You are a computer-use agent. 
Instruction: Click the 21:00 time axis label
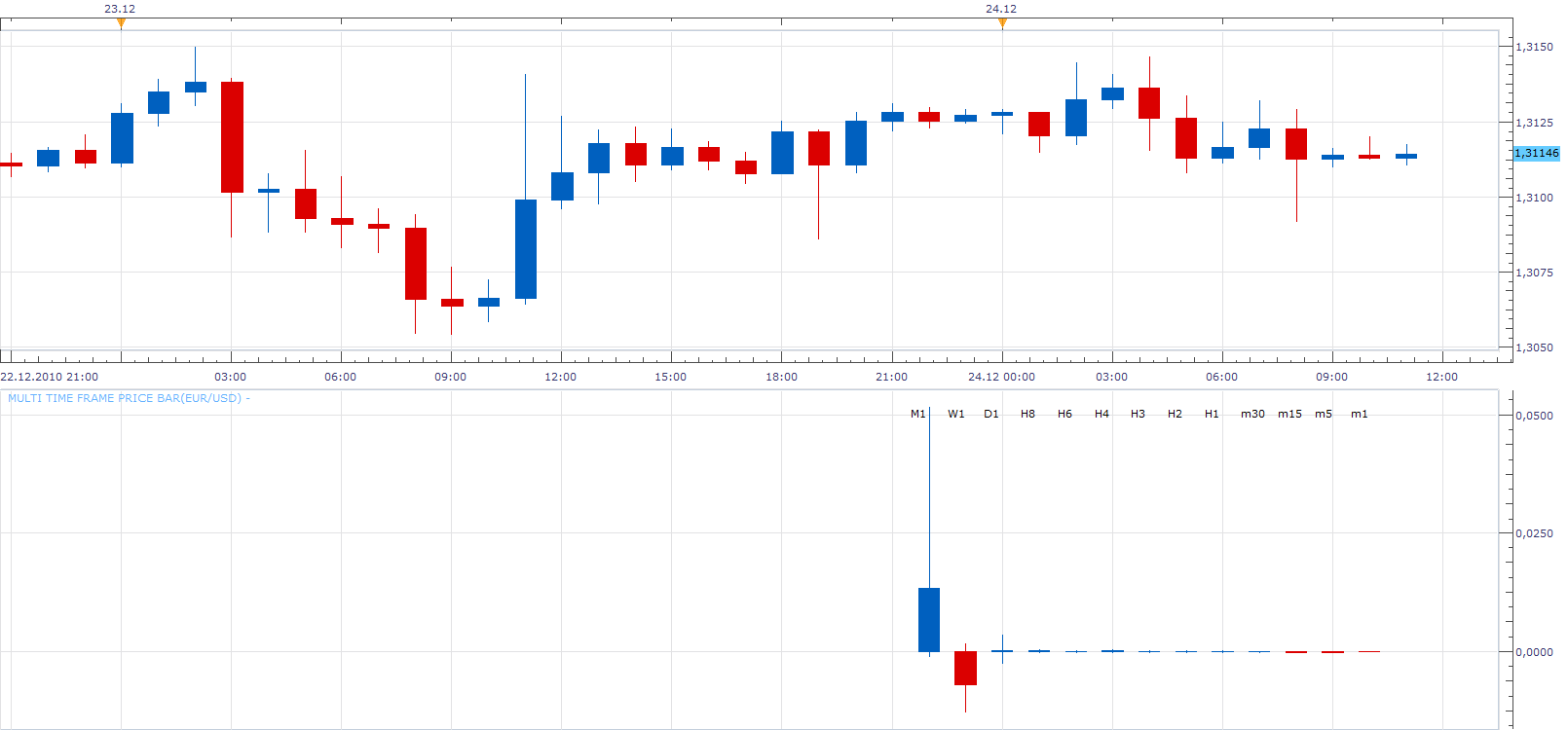[x=891, y=377]
